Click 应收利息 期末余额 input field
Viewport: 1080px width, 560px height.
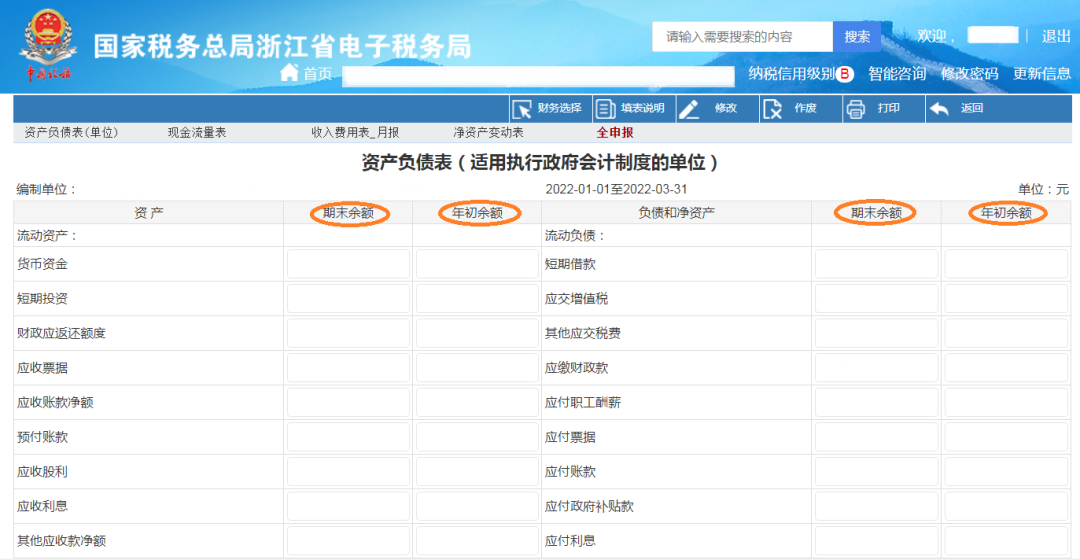click(349, 506)
